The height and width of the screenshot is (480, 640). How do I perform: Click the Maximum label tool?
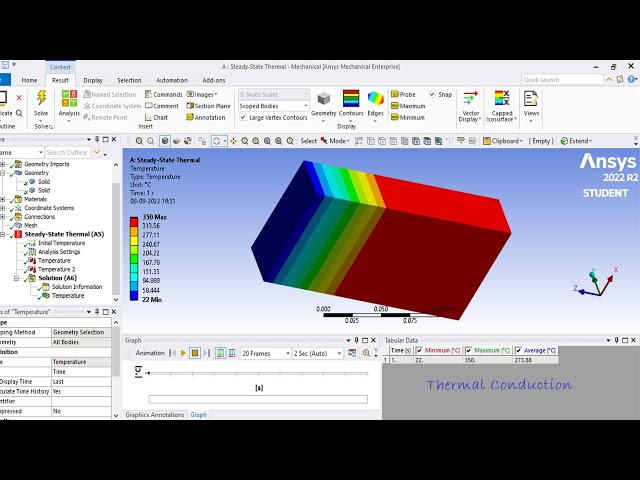(x=408, y=106)
